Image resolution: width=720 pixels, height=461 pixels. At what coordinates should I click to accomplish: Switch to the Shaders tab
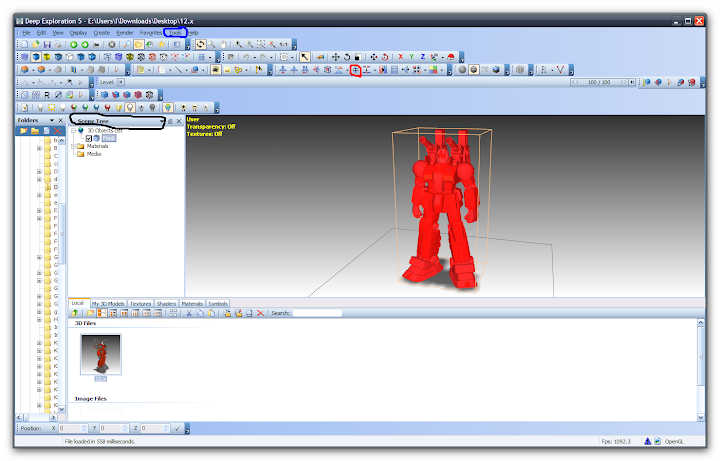pos(166,304)
